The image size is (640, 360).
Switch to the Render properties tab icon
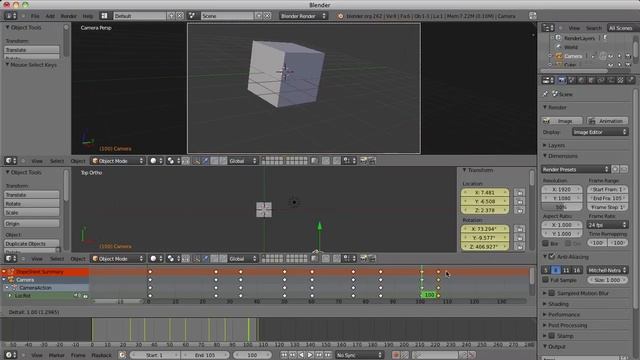[562, 80]
